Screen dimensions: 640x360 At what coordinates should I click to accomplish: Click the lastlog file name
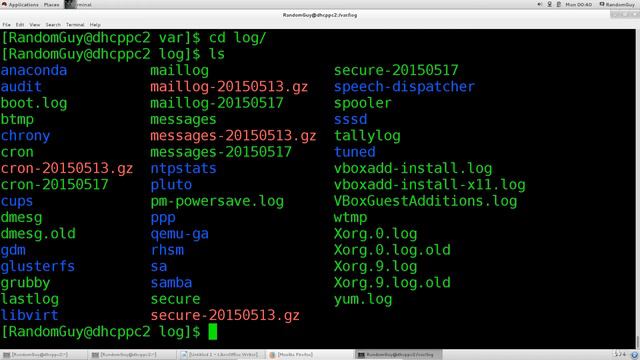[30, 299]
